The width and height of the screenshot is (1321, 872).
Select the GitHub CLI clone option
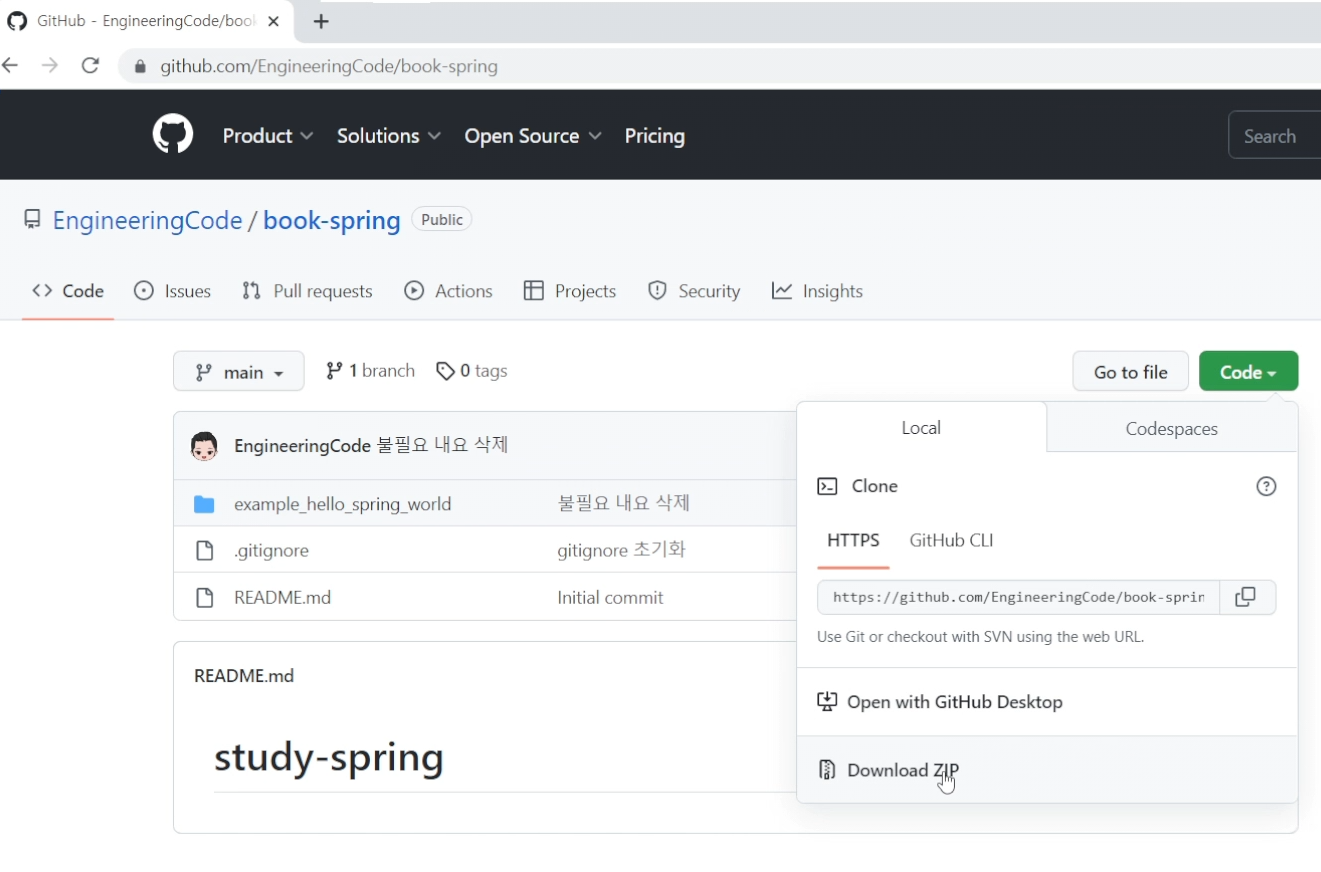951,541
